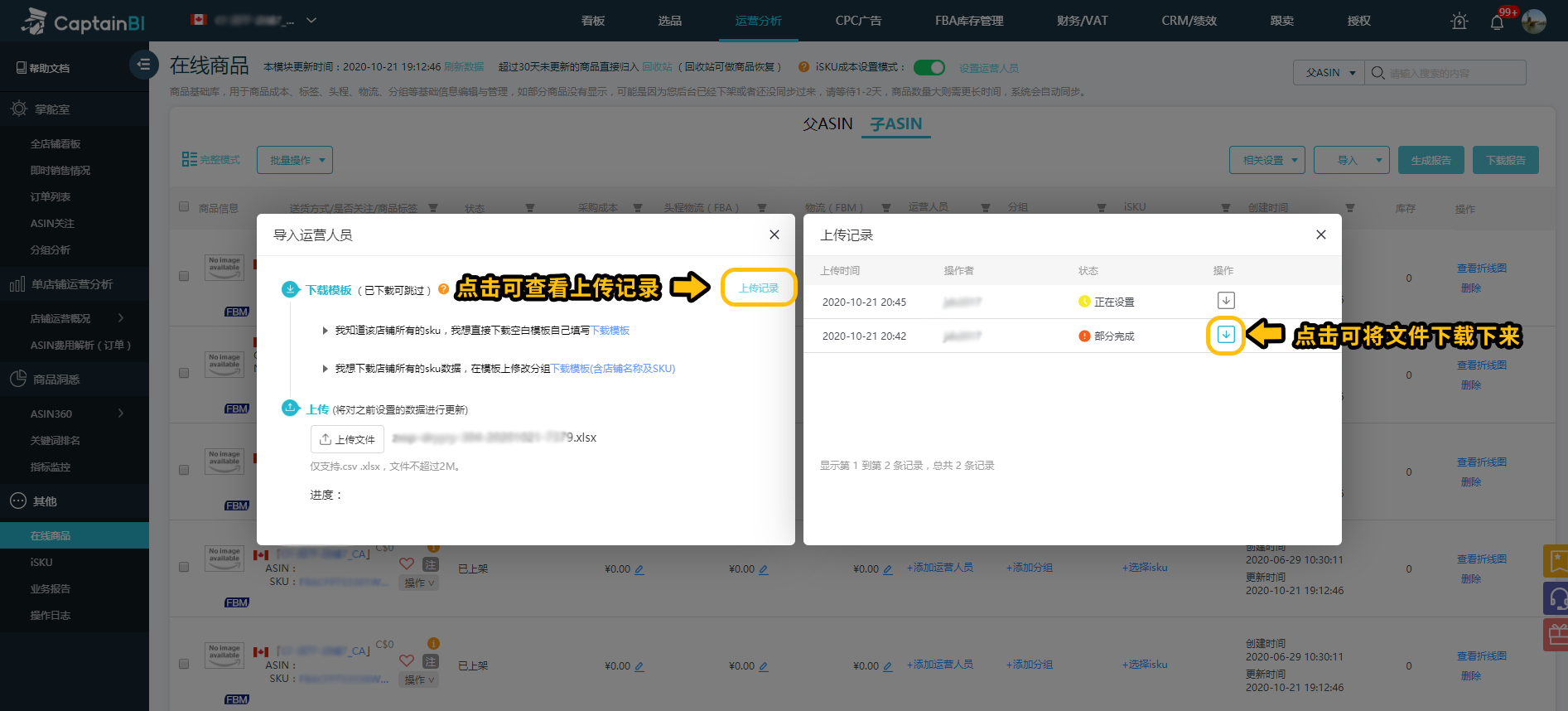The width and height of the screenshot is (1568, 711).
Task: Toggle the iSKU成本设置模式 switch
Action: [x=929, y=67]
